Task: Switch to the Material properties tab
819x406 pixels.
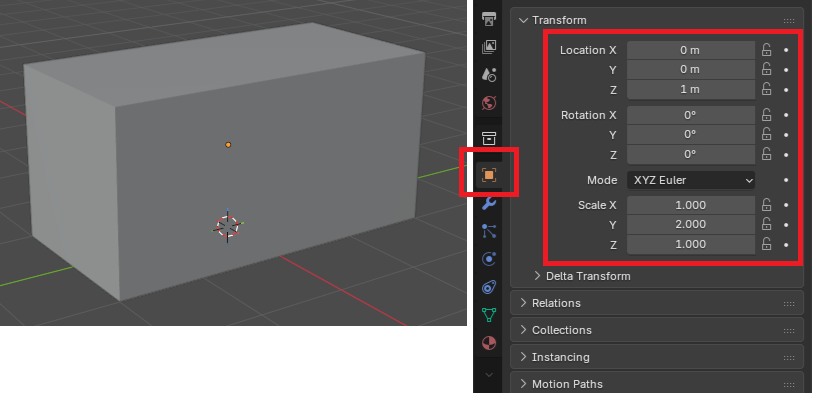Action: point(489,343)
